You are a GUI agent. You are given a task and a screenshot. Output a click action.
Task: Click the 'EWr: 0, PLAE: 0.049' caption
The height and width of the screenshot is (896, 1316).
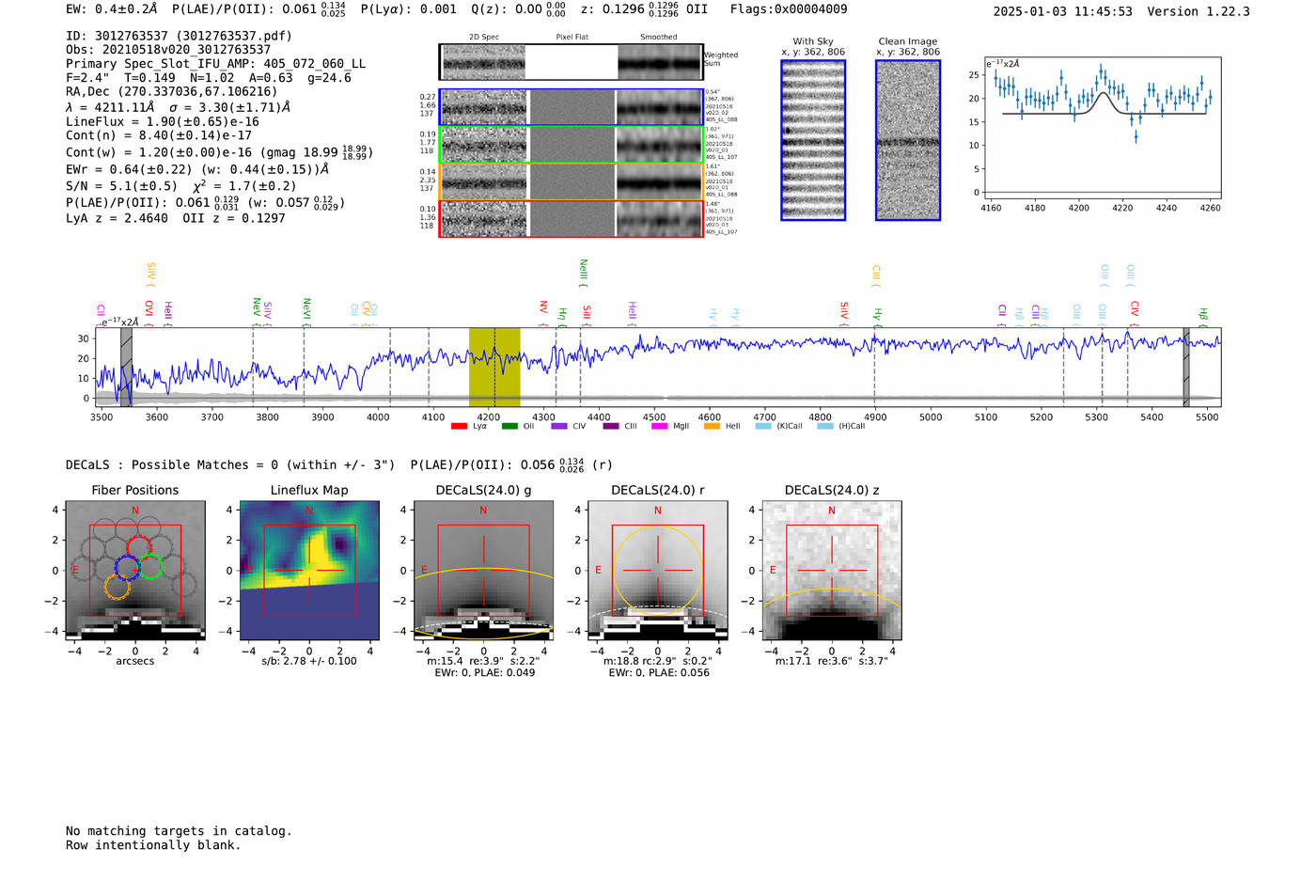pos(484,672)
